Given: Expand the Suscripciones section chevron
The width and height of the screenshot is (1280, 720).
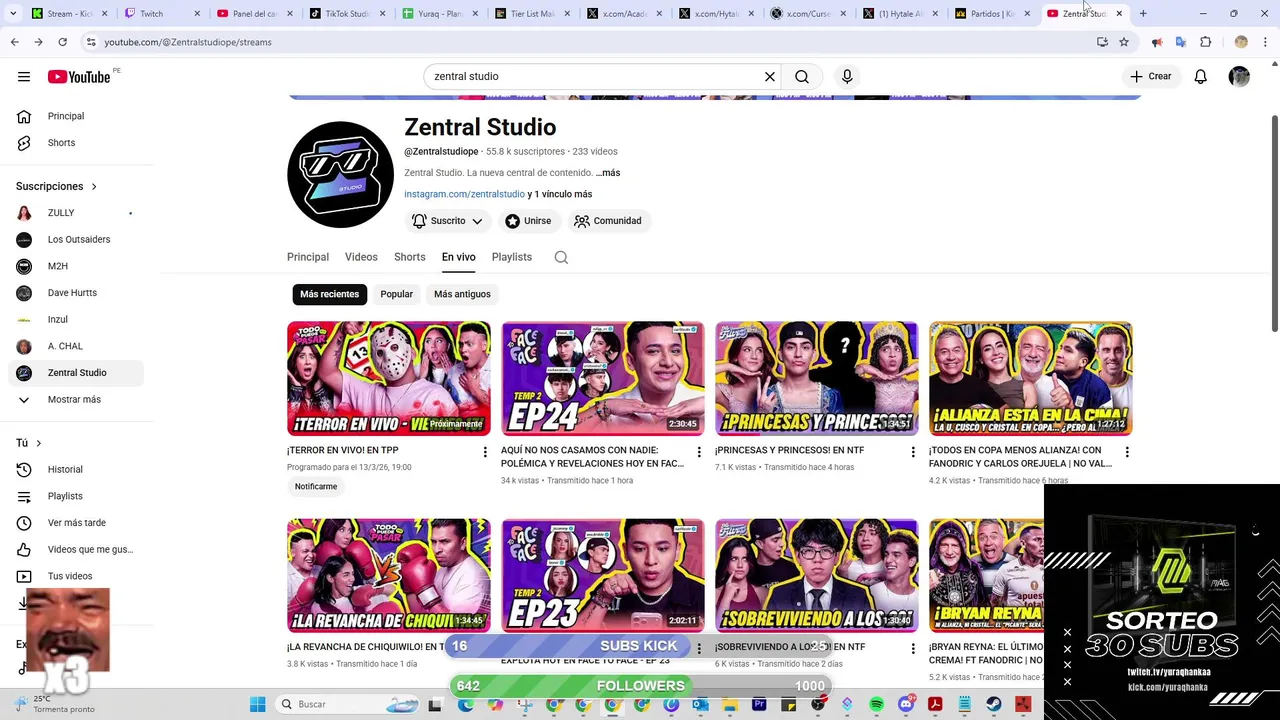Looking at the screenshot, I should point(94,187).
